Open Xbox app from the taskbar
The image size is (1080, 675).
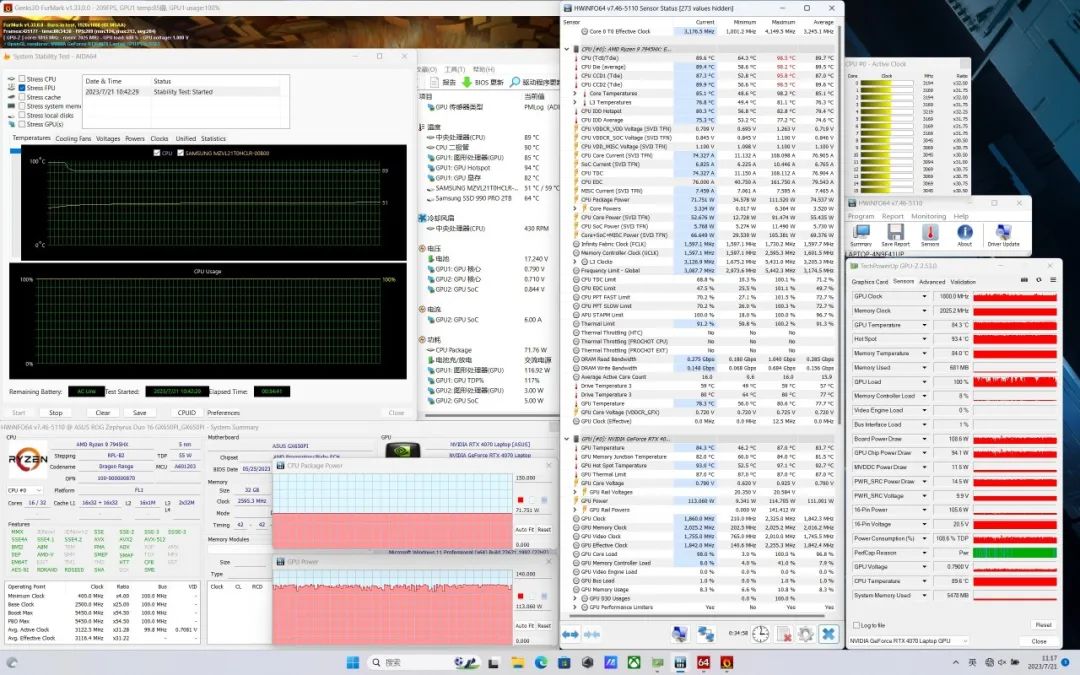pyautogui.click(x=634, y=662)
